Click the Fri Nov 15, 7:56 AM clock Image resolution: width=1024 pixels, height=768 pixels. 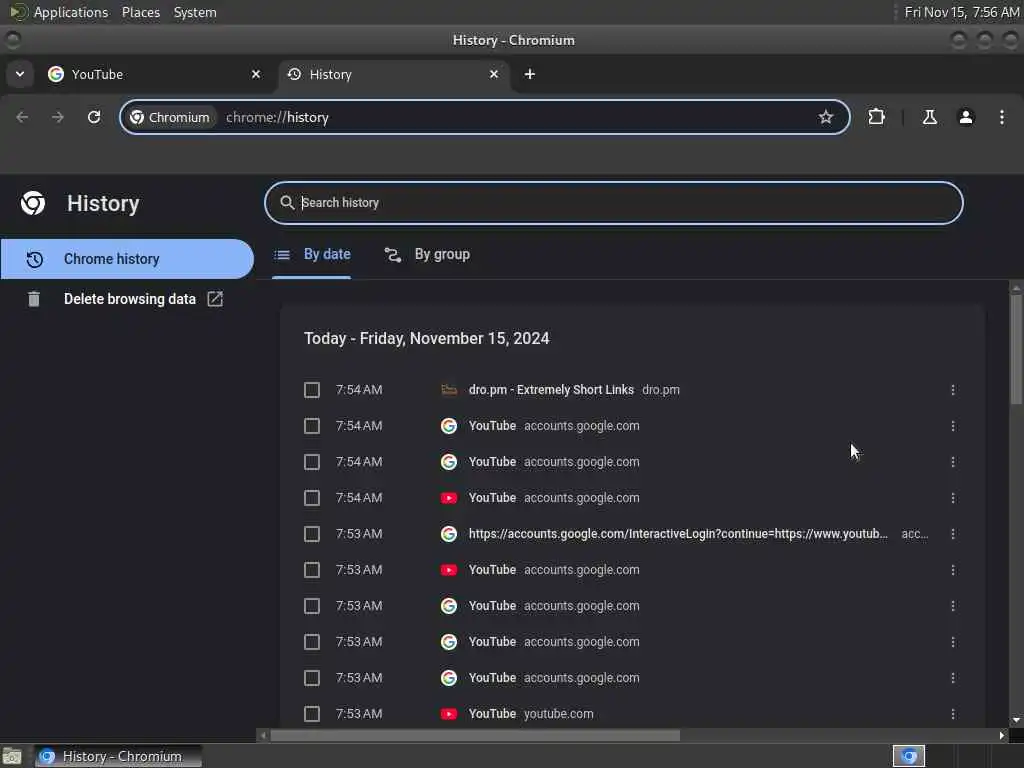point(962,12)
